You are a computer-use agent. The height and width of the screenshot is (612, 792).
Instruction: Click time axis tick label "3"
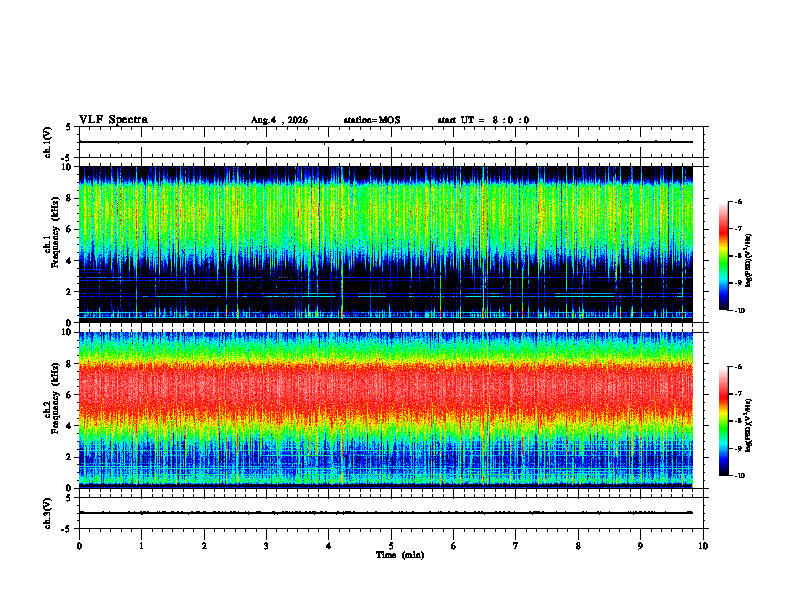pyautogui.click(x=266, y=546)
